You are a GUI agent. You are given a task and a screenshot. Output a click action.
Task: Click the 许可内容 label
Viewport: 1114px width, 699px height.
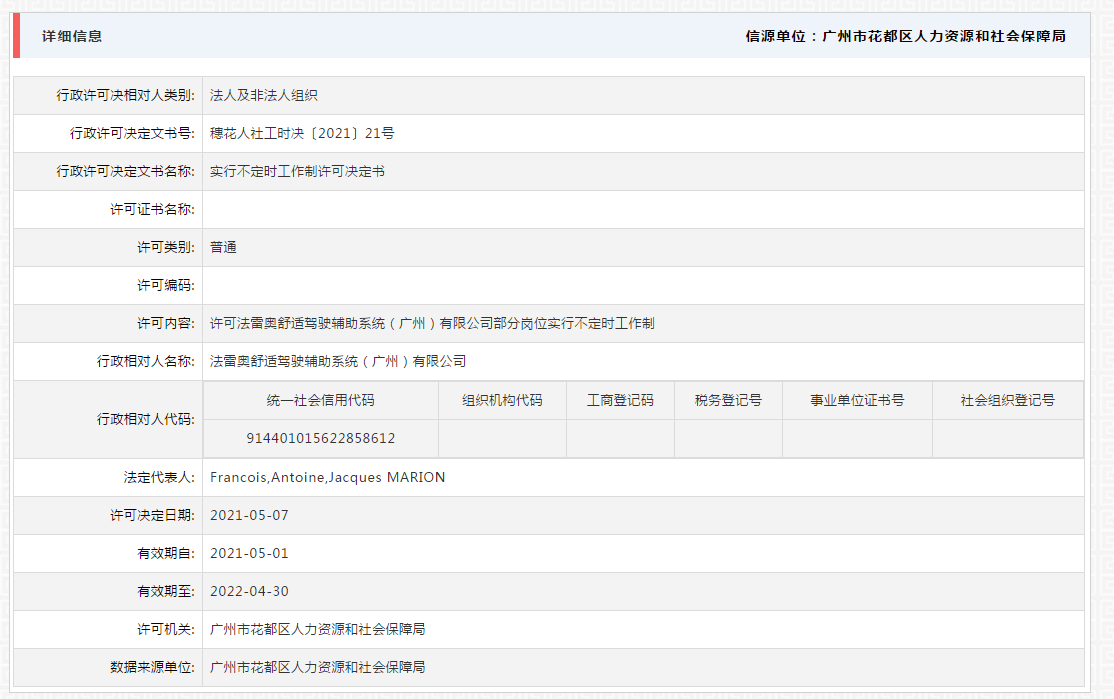[x=166, y=323]
